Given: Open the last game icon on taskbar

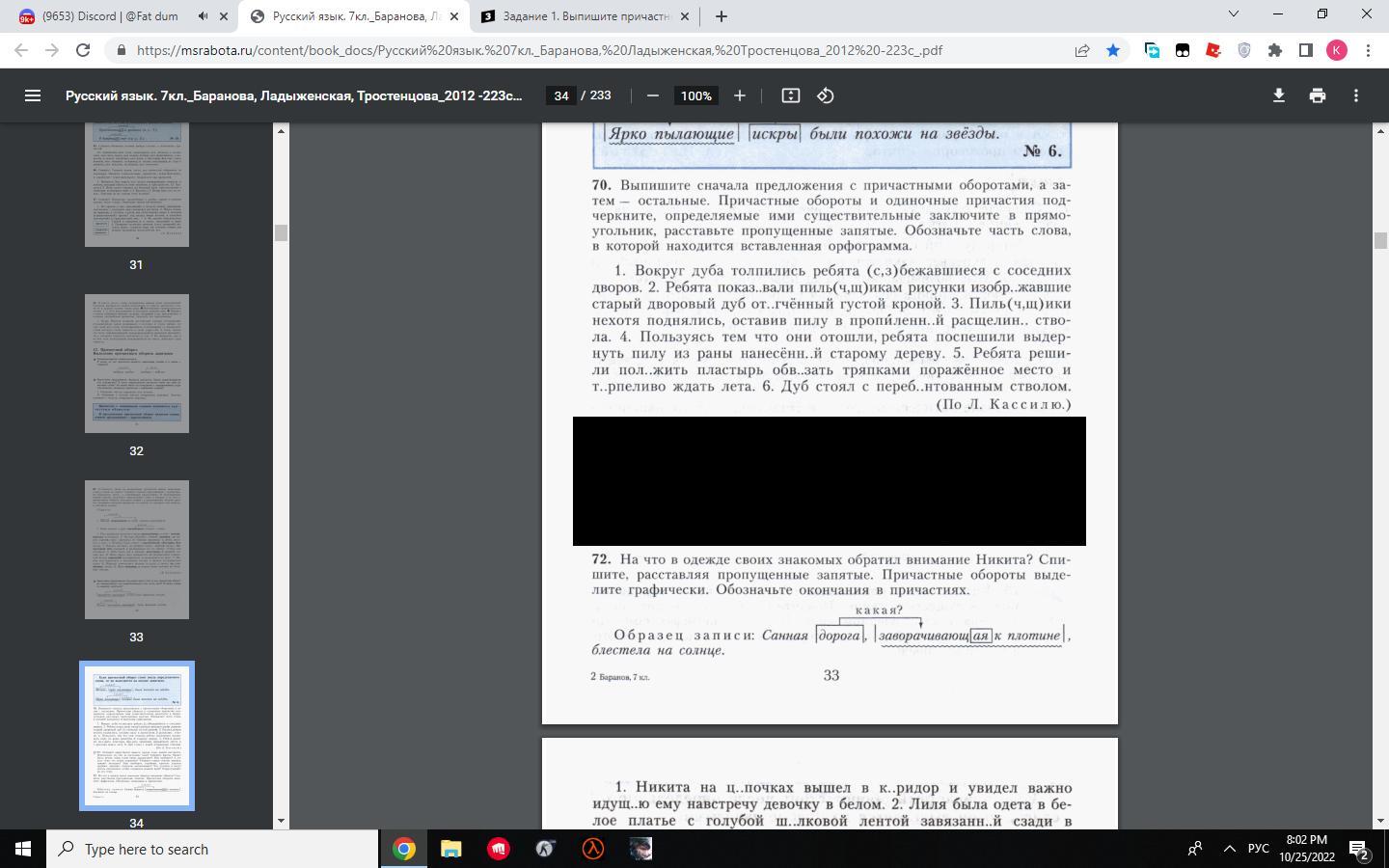Looking at the screenshot, I should point(640,849).
